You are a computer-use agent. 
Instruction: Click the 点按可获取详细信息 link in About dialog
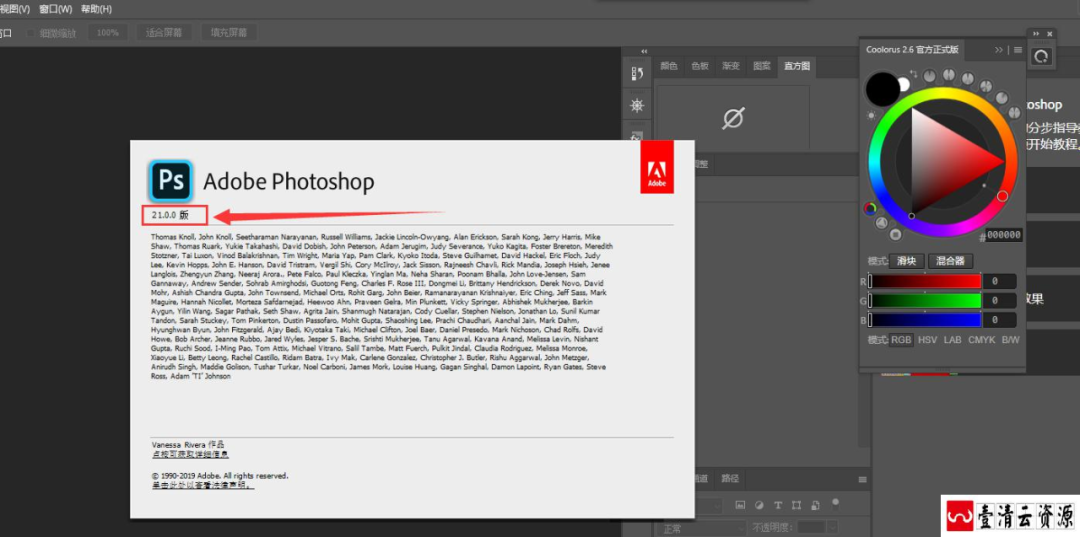(x=190, y=454)
